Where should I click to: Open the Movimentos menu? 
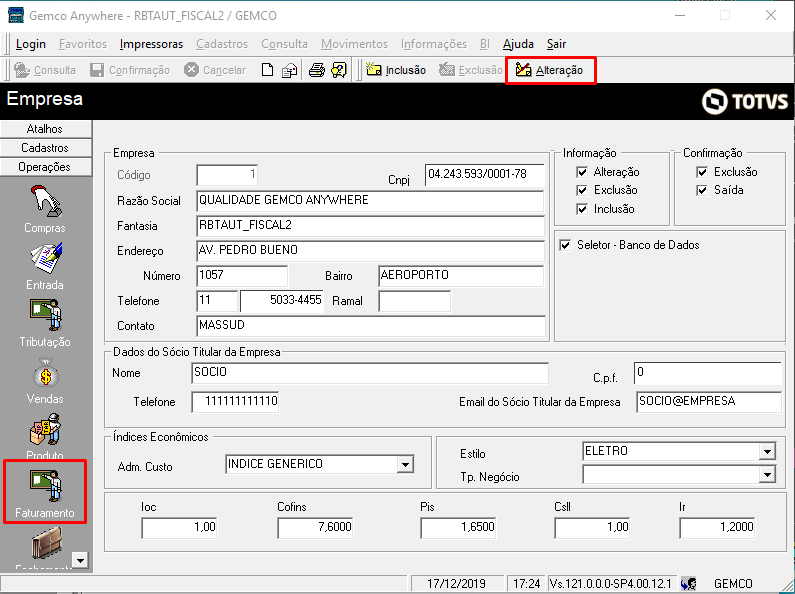tap(354, 44)
